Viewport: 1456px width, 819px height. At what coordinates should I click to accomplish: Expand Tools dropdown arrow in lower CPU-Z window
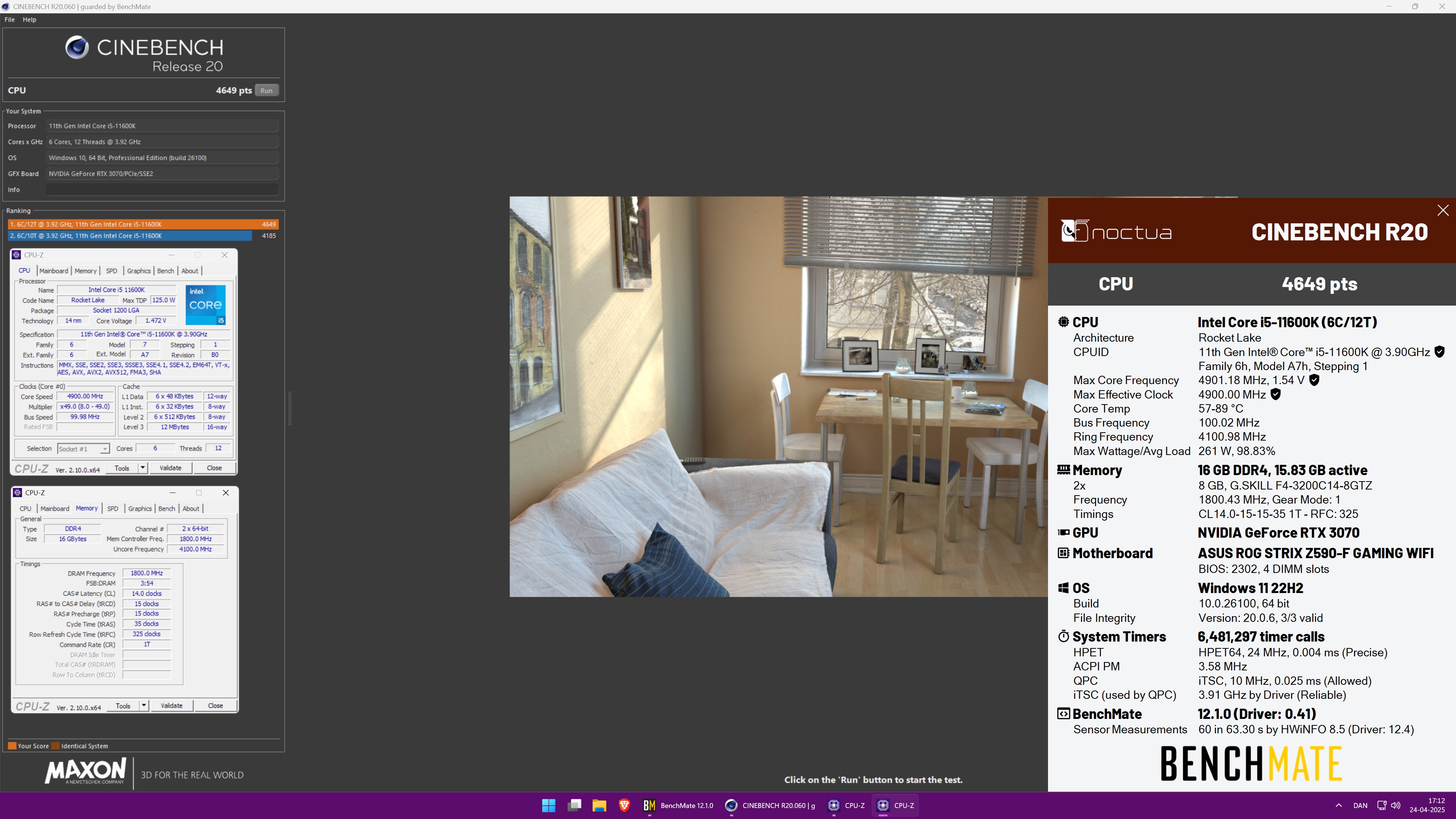[x=144, y=706]
